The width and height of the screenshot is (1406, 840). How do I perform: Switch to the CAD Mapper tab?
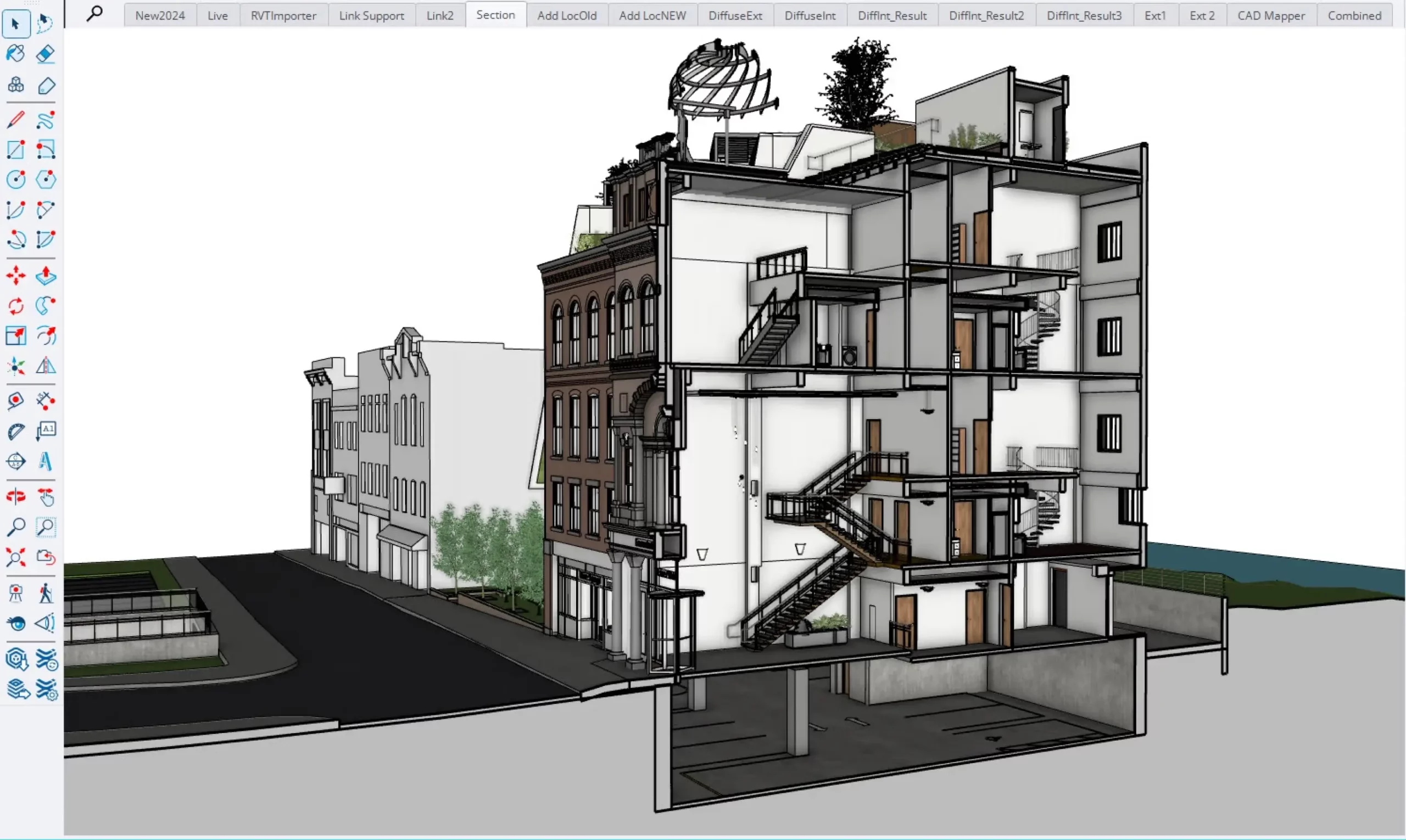tap(1271, 16)
